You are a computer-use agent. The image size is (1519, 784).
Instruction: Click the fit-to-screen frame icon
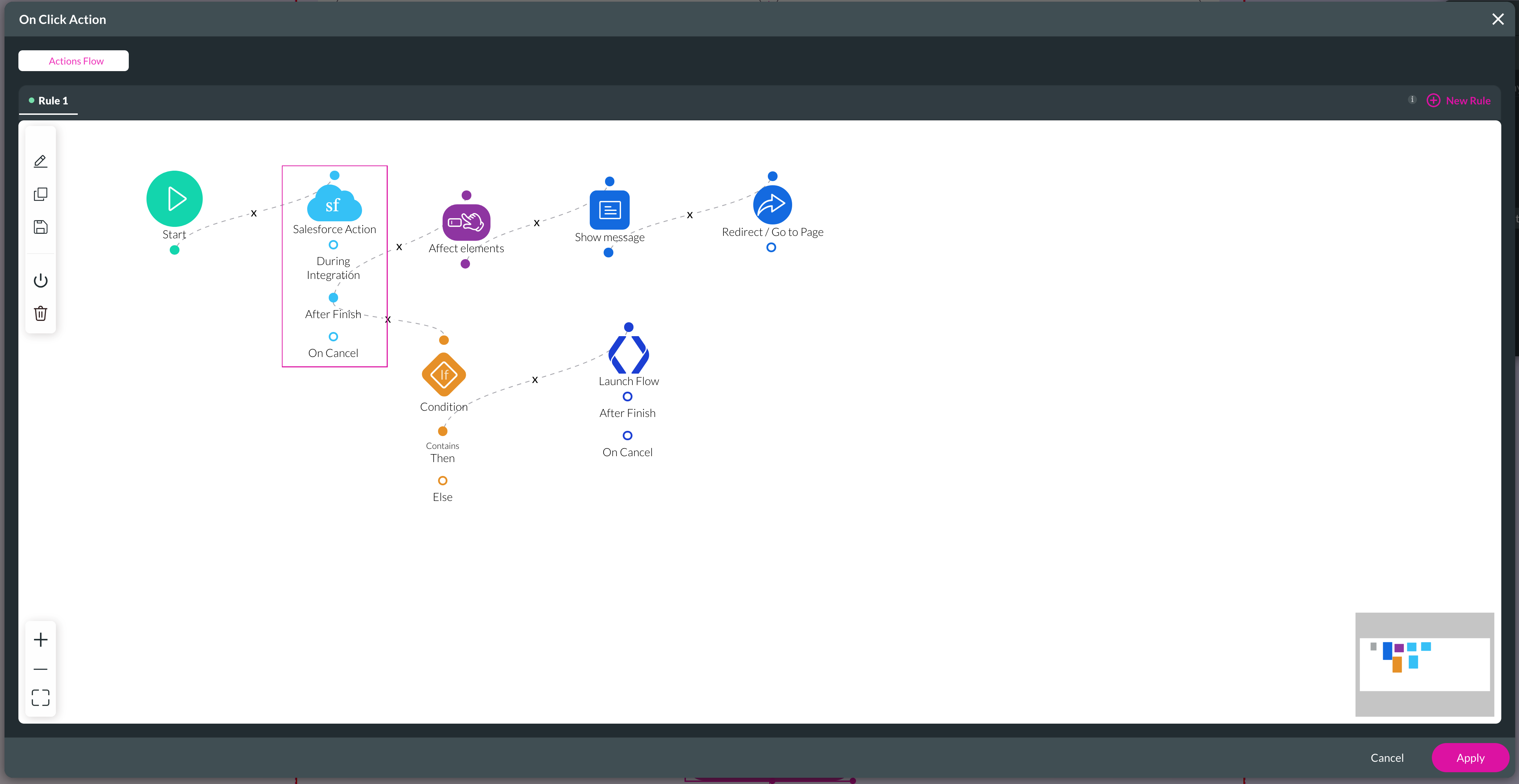point(40,698)
